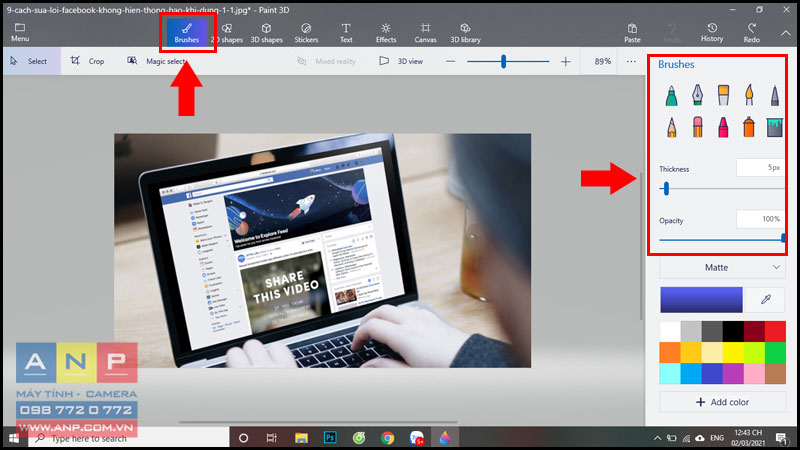Toggle 3D view mode
The width and height of the screenshot is (800, 450).
[401, 61]
